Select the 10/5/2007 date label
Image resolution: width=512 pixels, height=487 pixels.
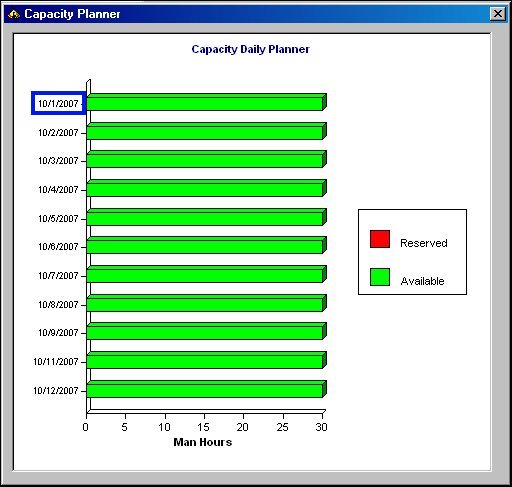pyautogui.click(x=58, y=219)
